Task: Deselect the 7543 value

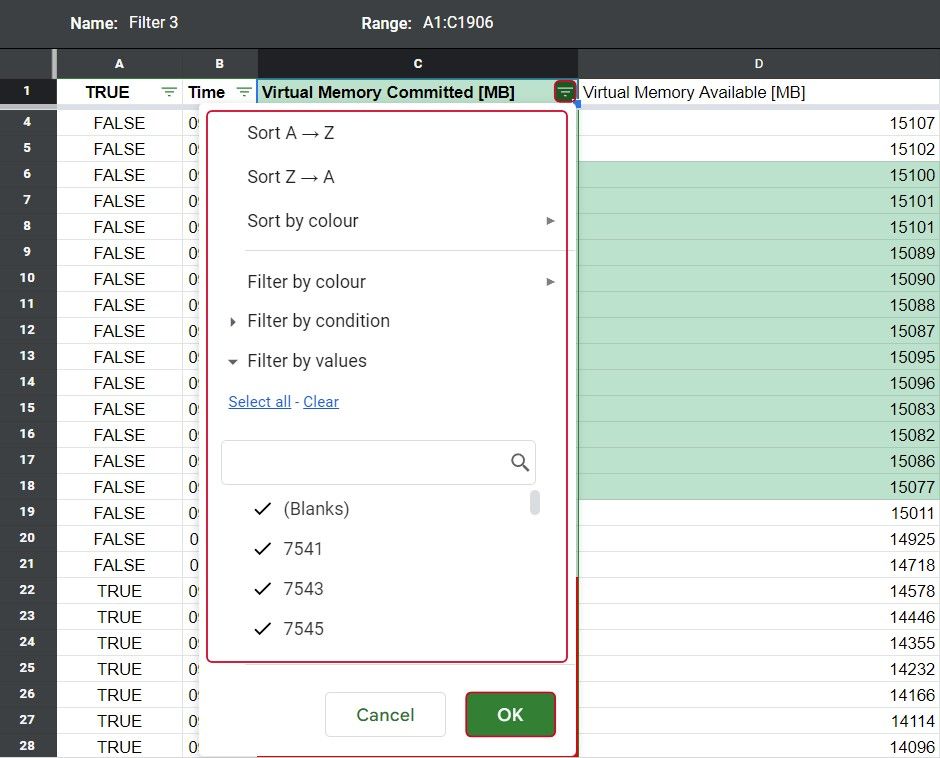Action: coord(262,588)
